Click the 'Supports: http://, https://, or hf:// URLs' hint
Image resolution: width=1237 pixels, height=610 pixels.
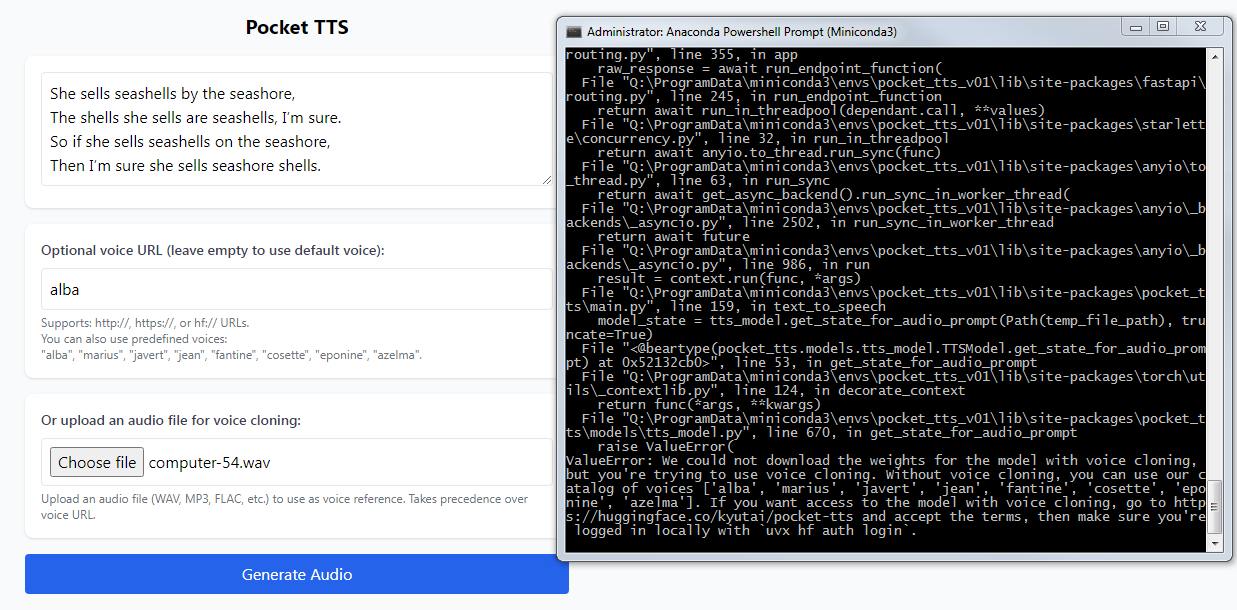point(145,323)
